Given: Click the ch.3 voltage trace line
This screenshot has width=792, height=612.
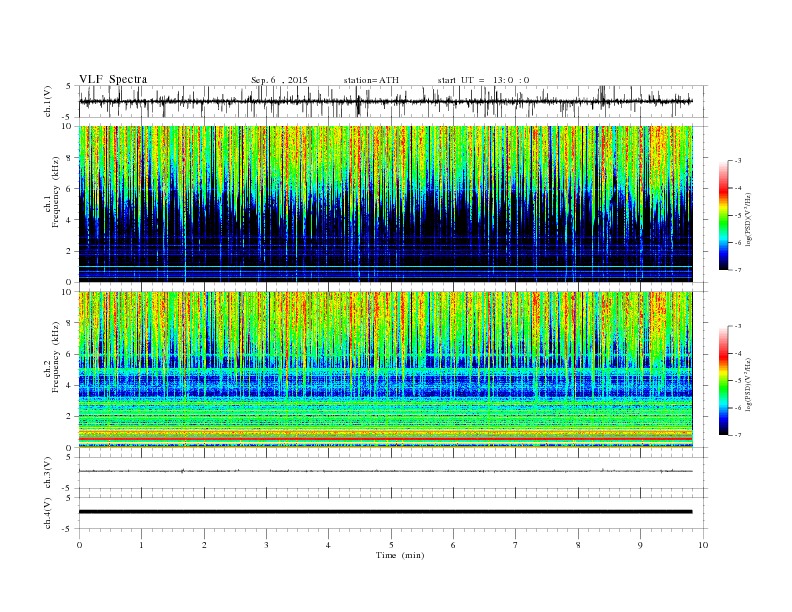Looking at the screenshot, I should 385,471.
